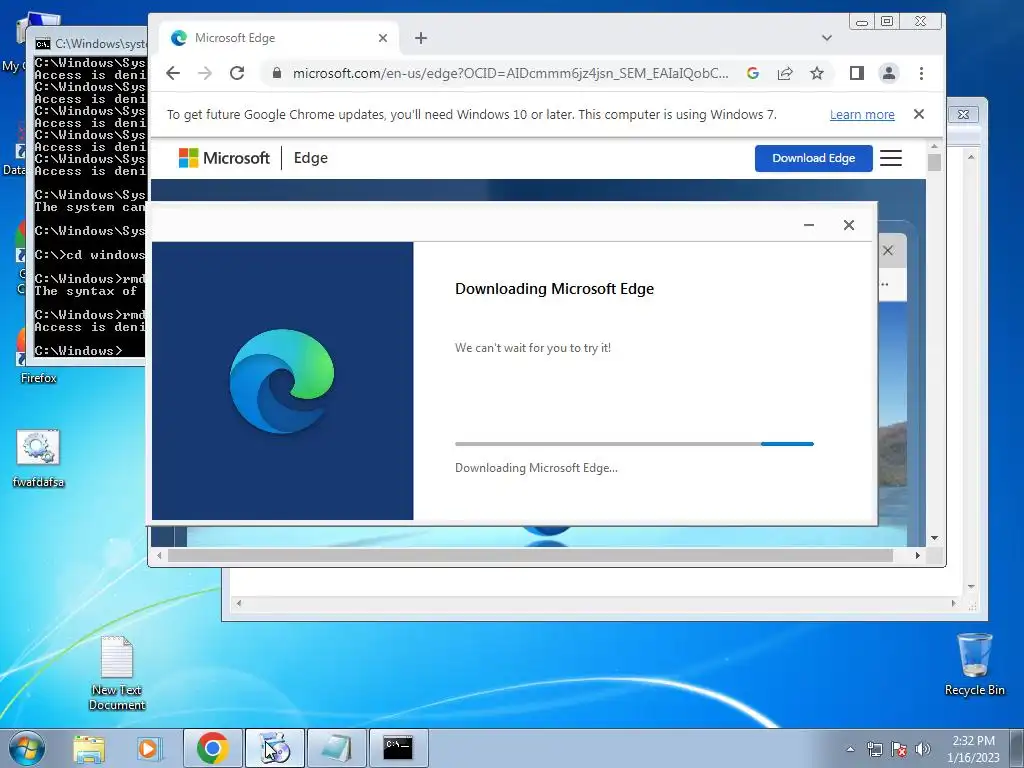Click the installer disc taskbar icon
This screenshot has height=768, width=1024.
click(275, 748)
